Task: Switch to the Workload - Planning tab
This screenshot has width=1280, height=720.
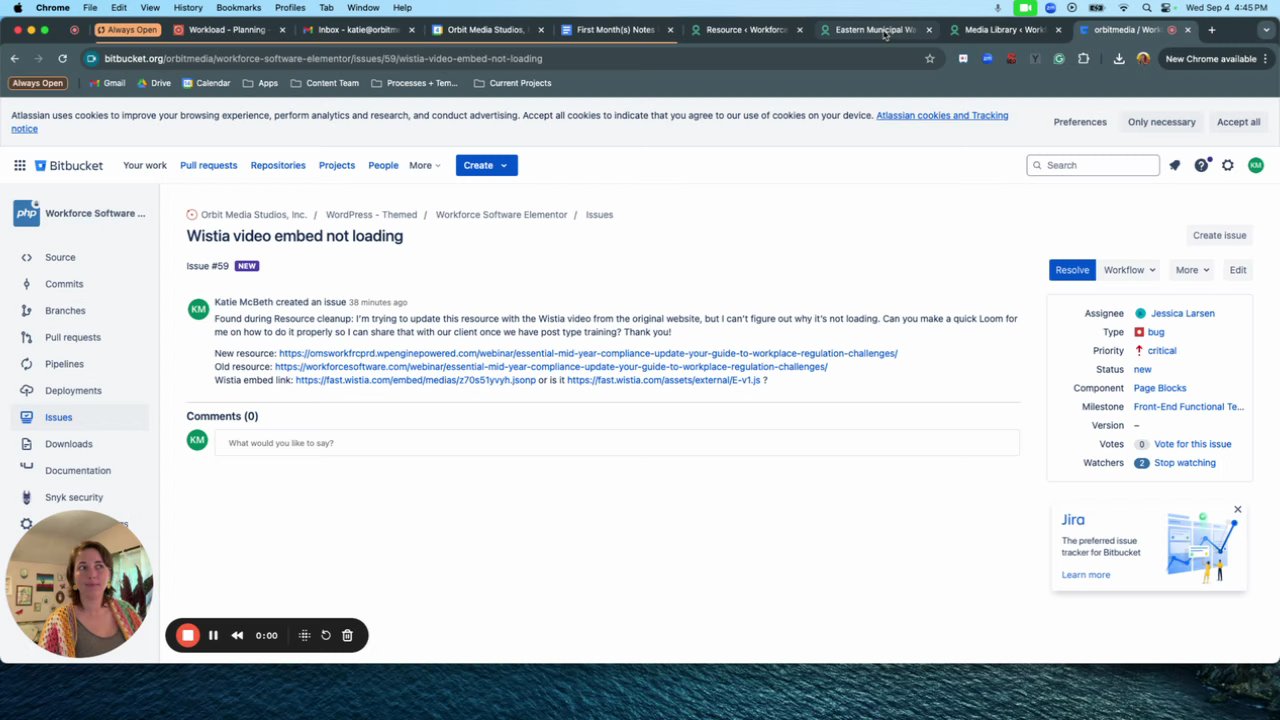Action: (x=226, y=30)
